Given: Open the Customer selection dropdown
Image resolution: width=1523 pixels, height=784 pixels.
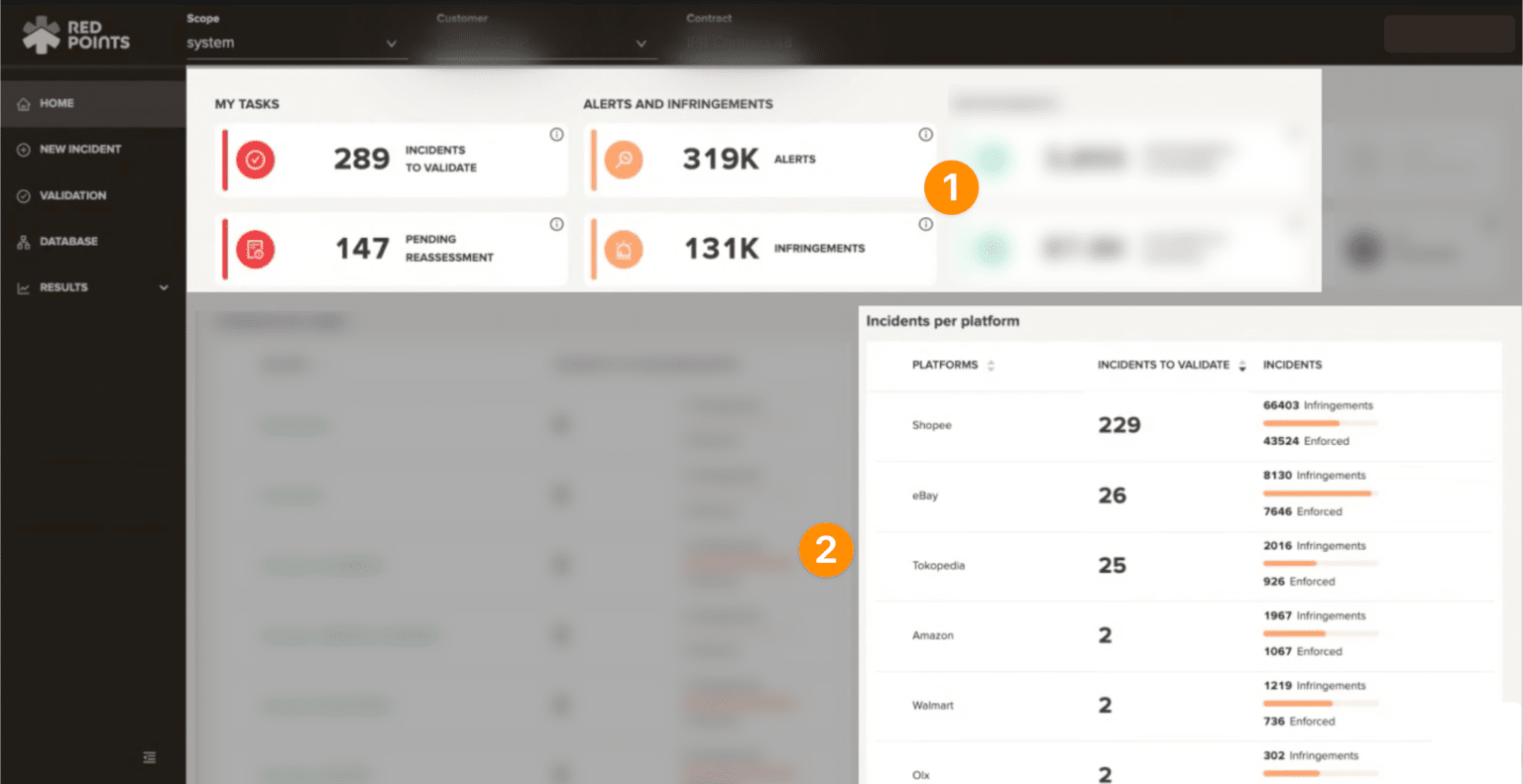Looking at the screenshot, I should tap(543, 43).
